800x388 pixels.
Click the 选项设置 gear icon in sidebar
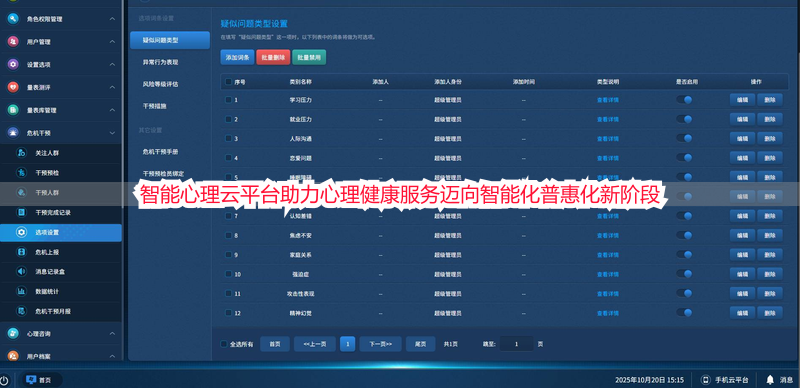coord(21,232)
